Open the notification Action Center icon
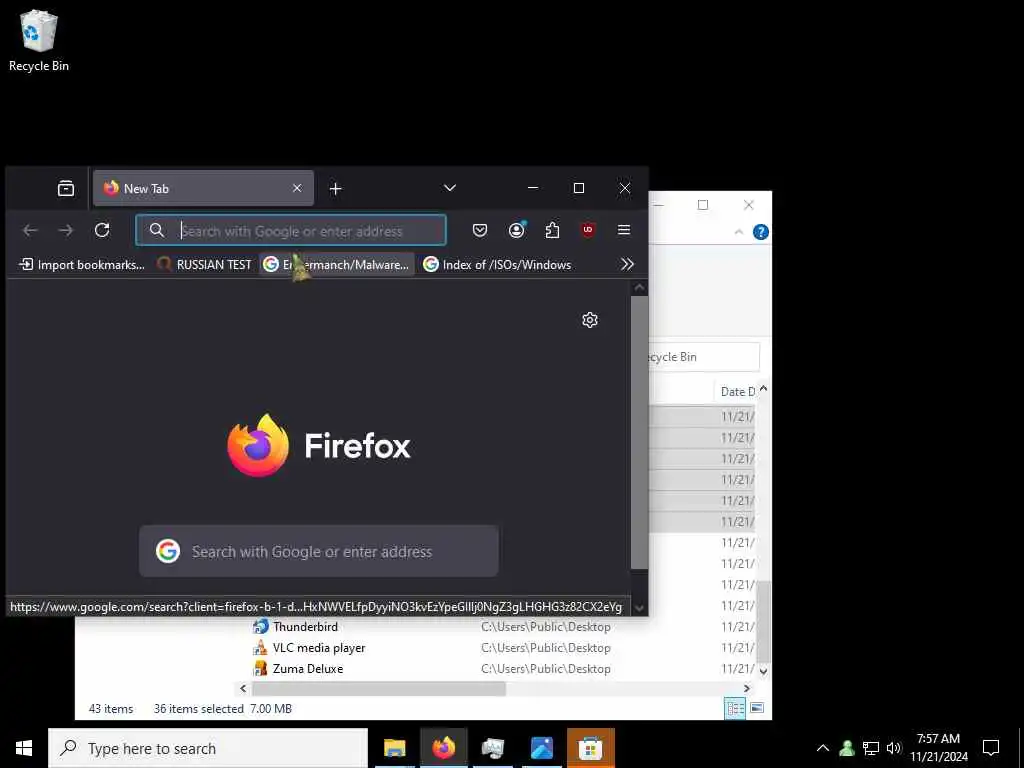The height and width of the screenshot is (768, 1024). [x=991, y=748]
